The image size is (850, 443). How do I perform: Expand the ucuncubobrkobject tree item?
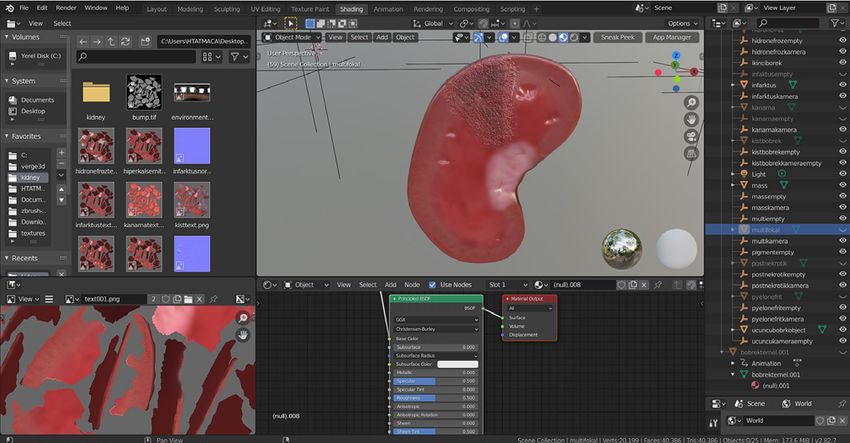pos(733,330)
